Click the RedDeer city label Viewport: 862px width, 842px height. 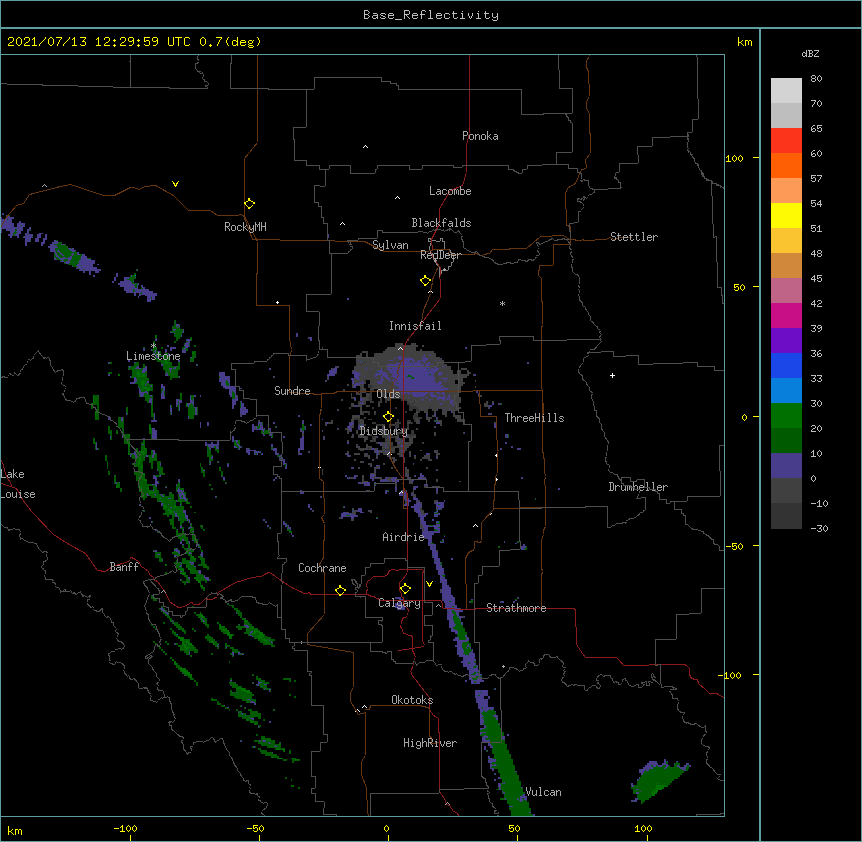440,255
